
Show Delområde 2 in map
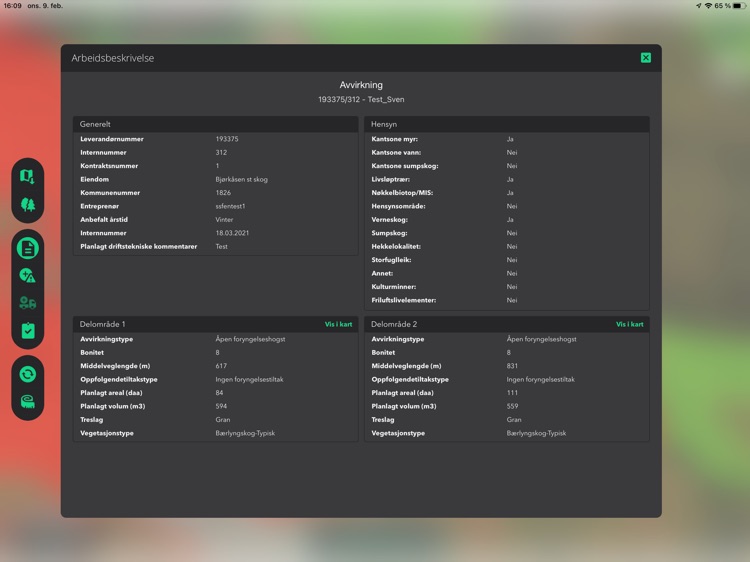click(629, 324)
